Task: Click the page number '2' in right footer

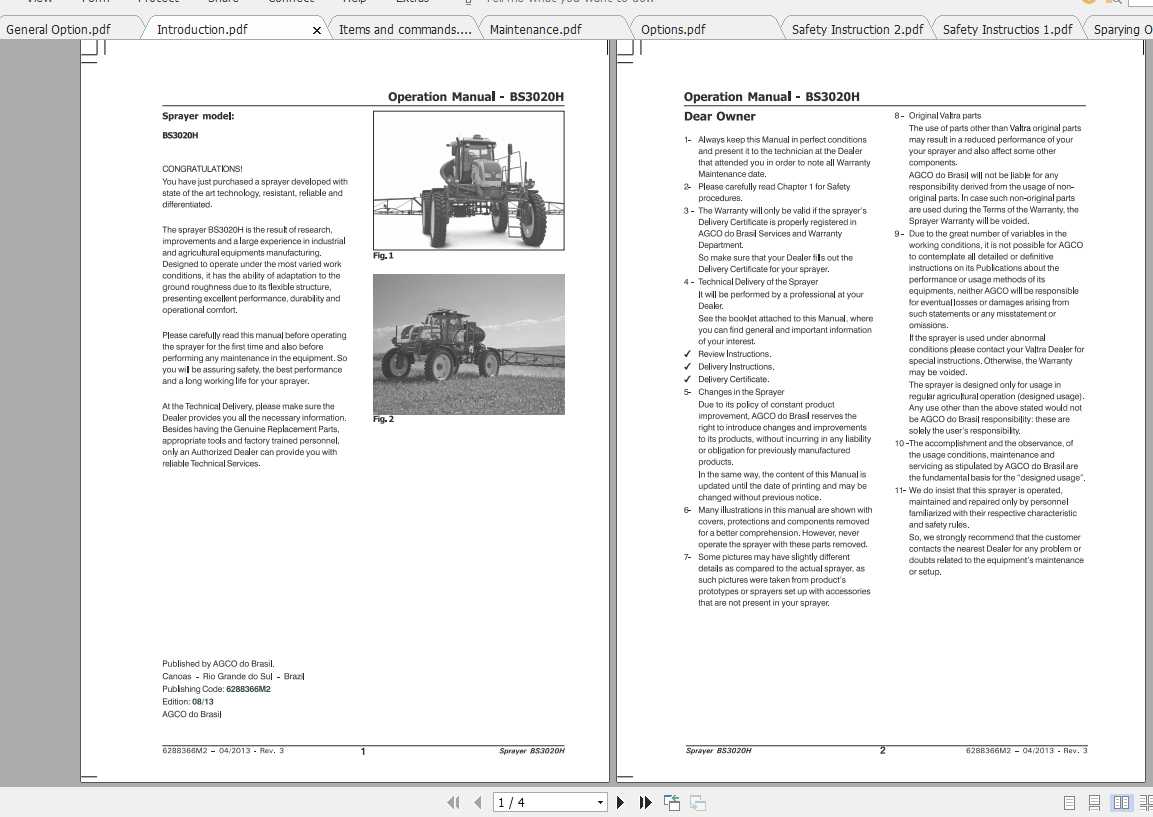Action: [x=882, y=751]
